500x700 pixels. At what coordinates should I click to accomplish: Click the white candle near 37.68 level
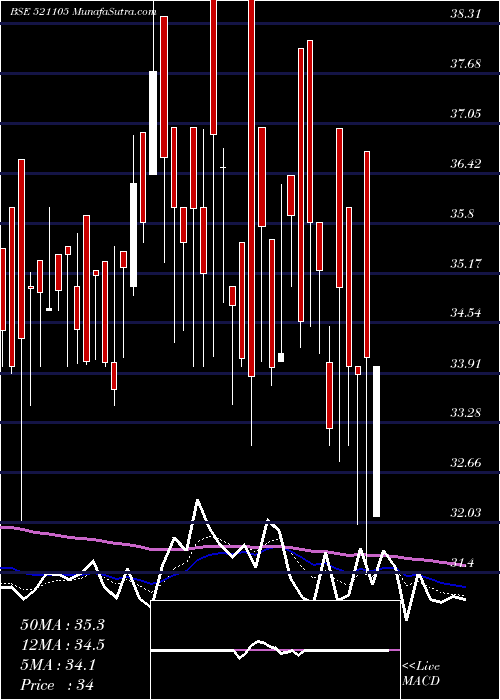153,123
